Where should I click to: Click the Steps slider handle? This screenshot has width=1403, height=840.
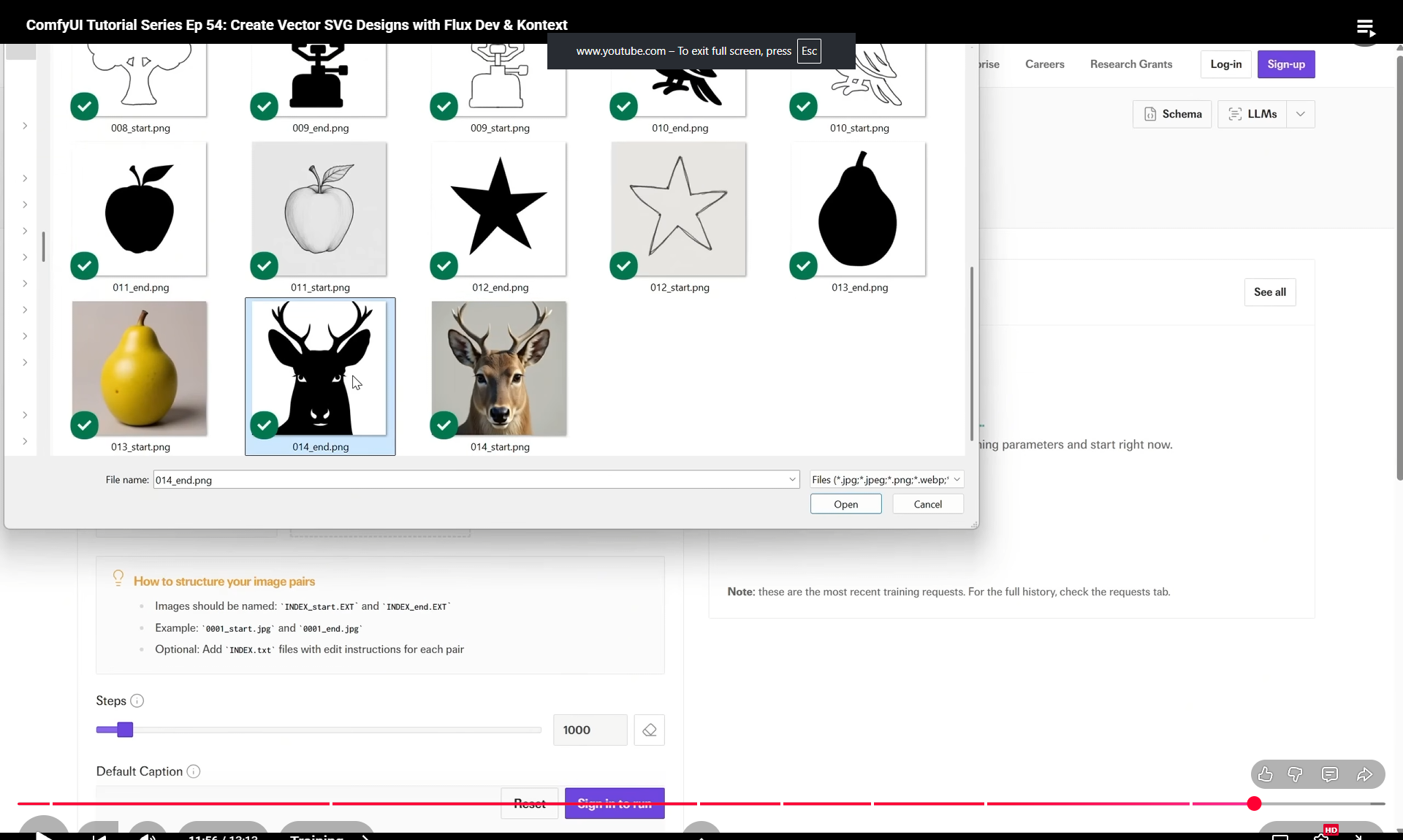125,730
